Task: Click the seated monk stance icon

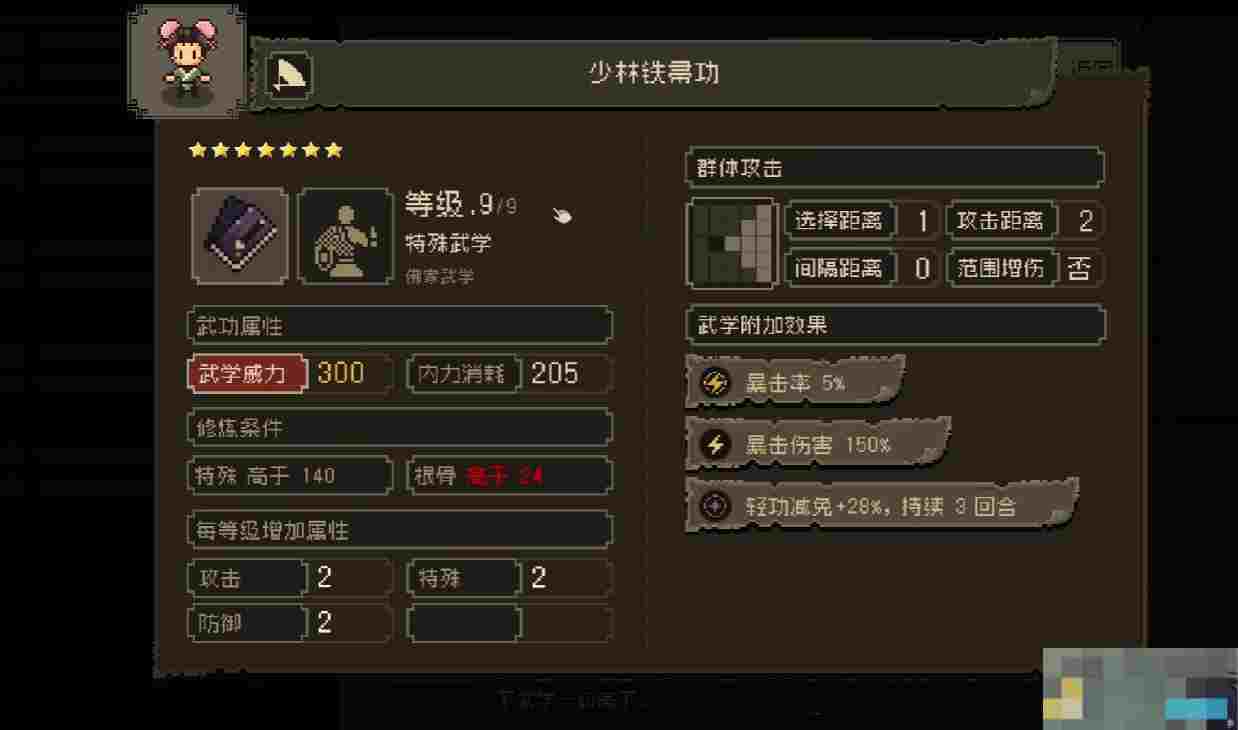Action: pyautogui.click(x=346, y=236)
